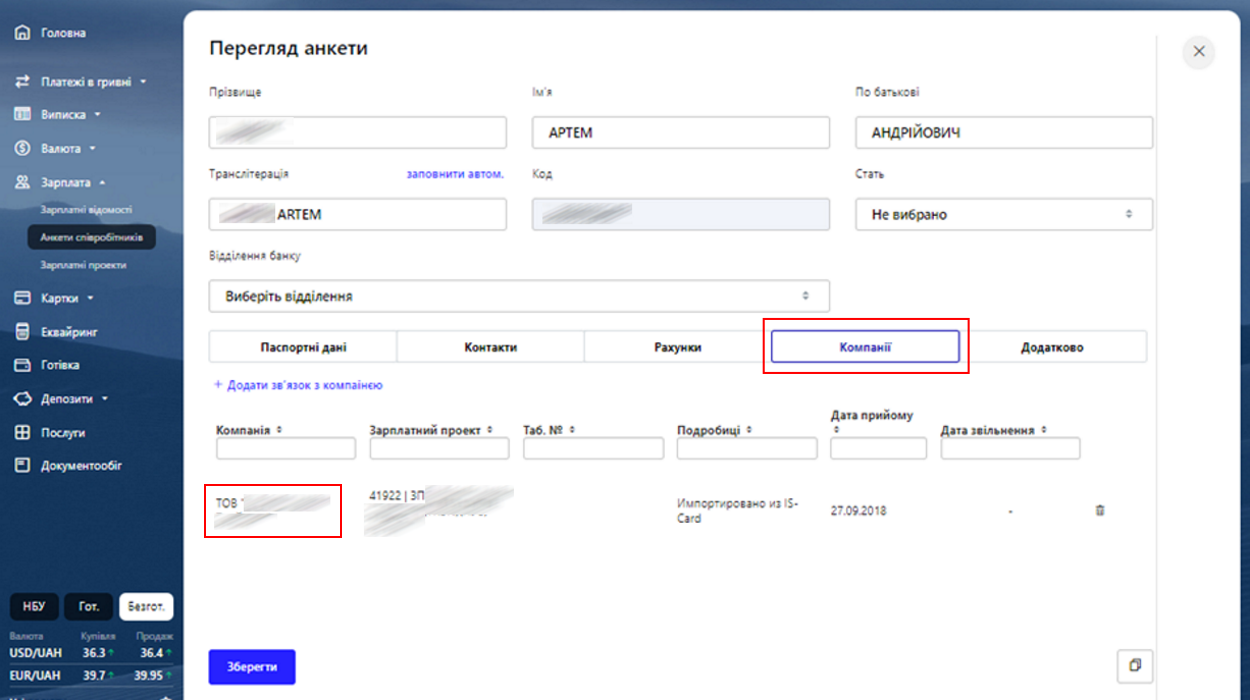Switch to Паспортні дані tab
This screenshot has width=1250, height=700.
(303, 347)
